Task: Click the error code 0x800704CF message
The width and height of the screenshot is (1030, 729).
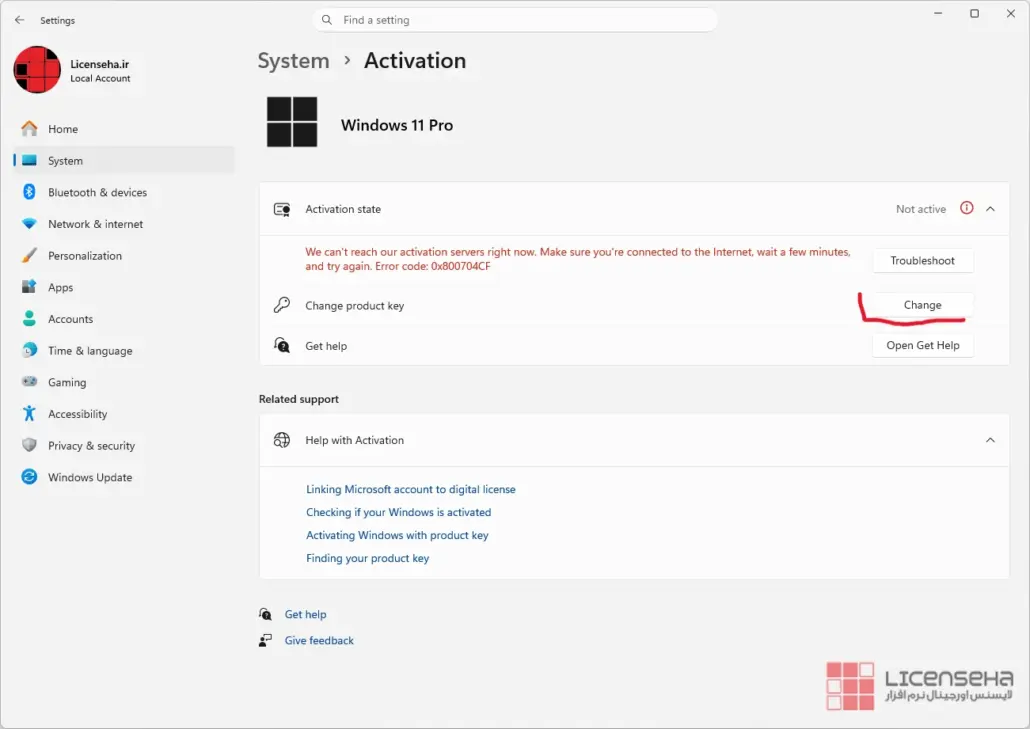Action: 577,259
